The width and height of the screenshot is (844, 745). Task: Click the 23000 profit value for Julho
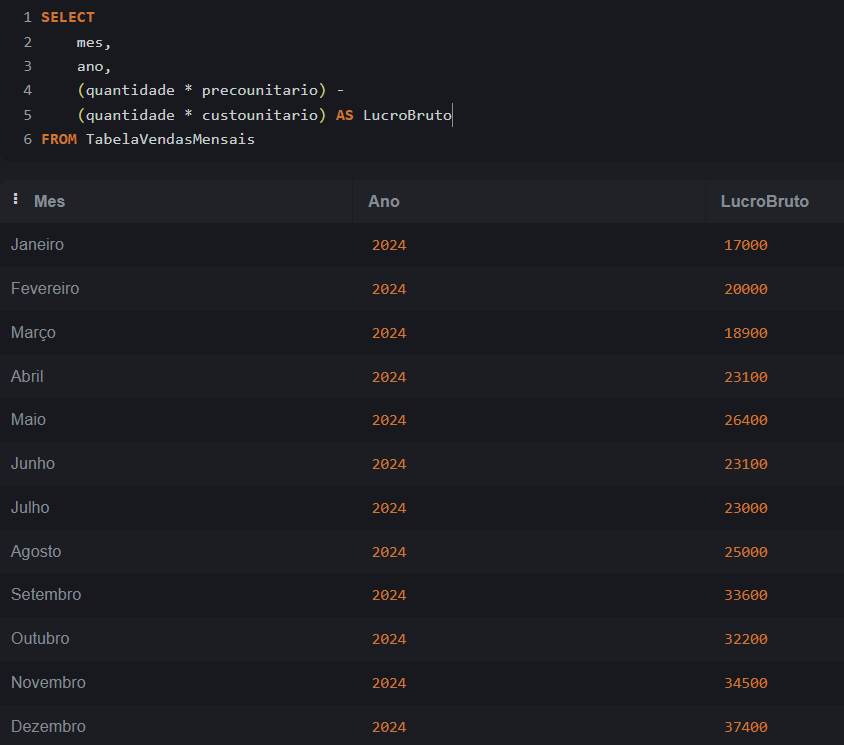(x=745, y=509)
